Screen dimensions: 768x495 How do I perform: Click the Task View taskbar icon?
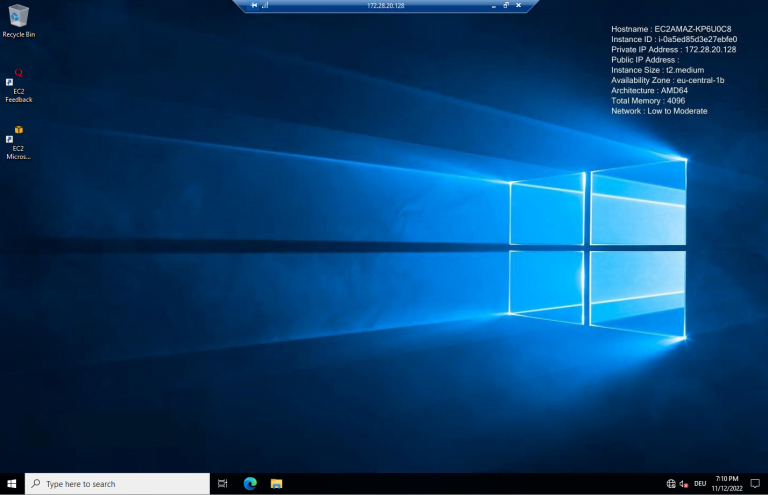click(222, 484)
